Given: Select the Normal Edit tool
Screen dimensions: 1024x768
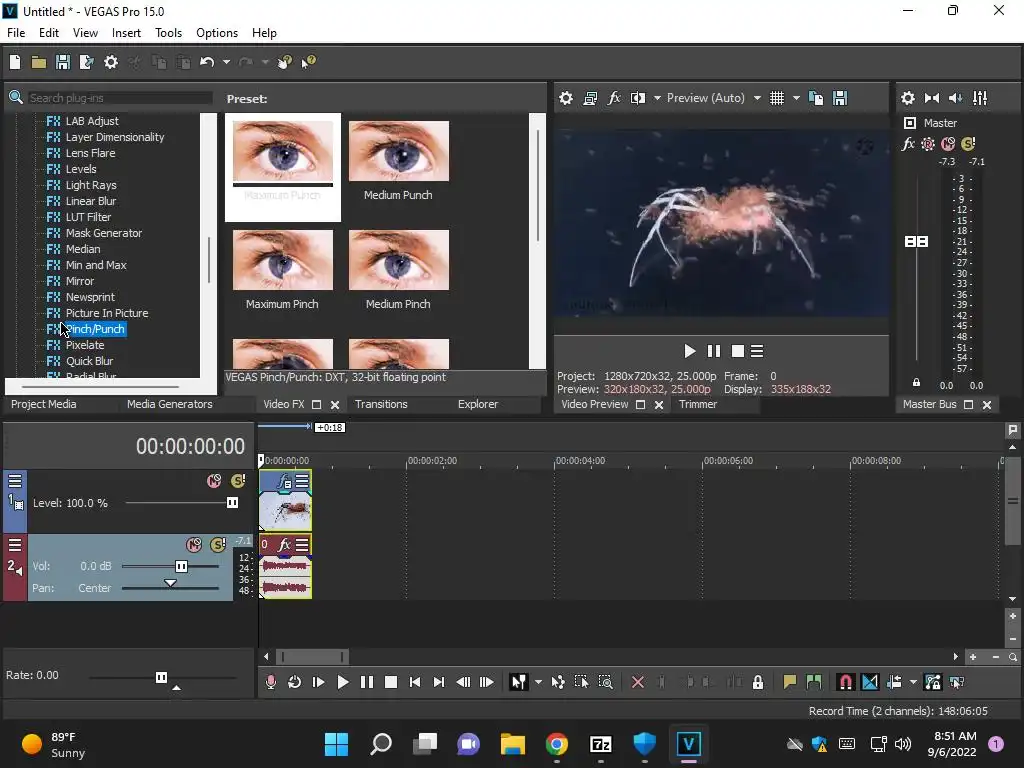Looking at the screenshot, I should [x=519, y=682].
